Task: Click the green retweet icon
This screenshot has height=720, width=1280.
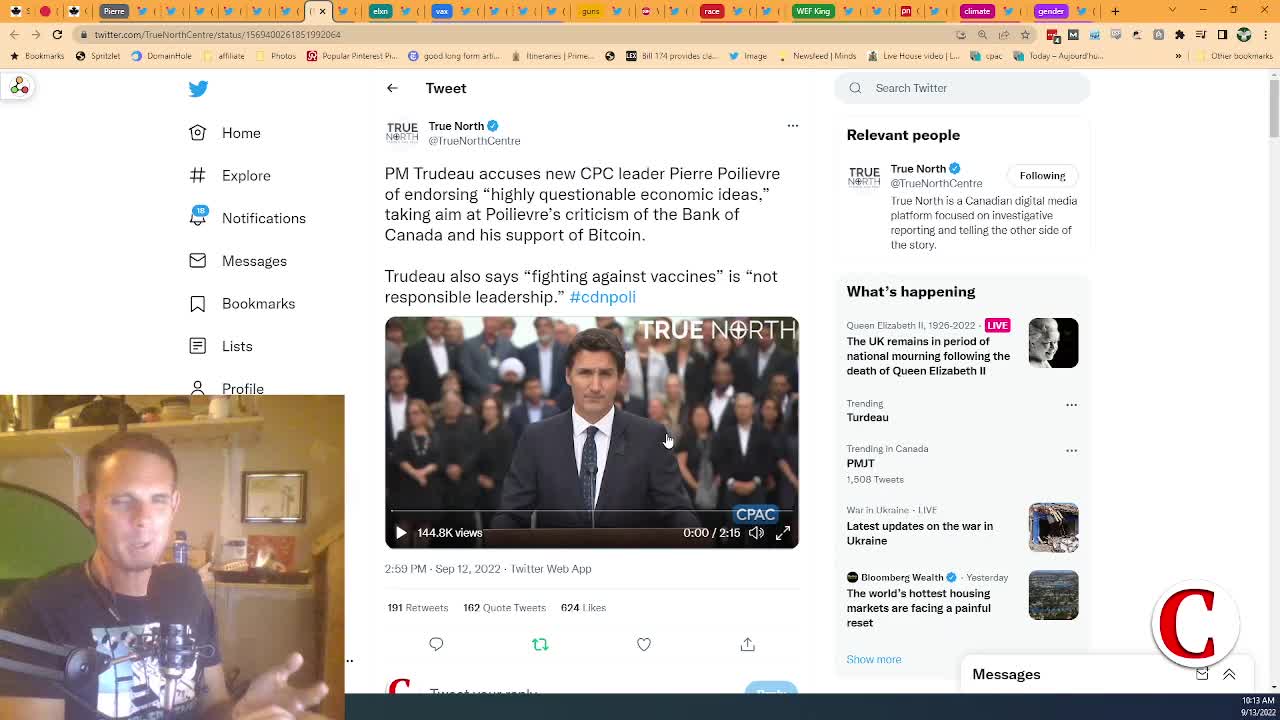Action: 540,644
